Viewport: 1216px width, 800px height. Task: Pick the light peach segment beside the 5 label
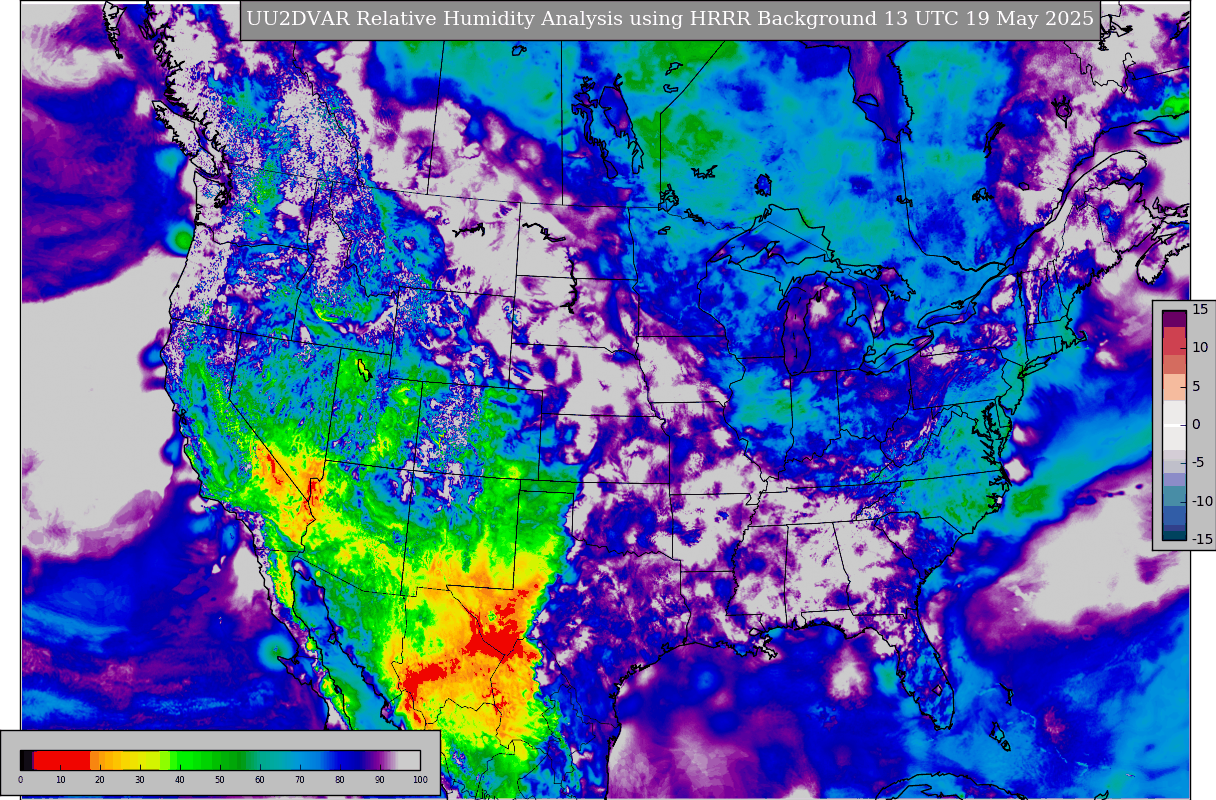pos(1174,387)
